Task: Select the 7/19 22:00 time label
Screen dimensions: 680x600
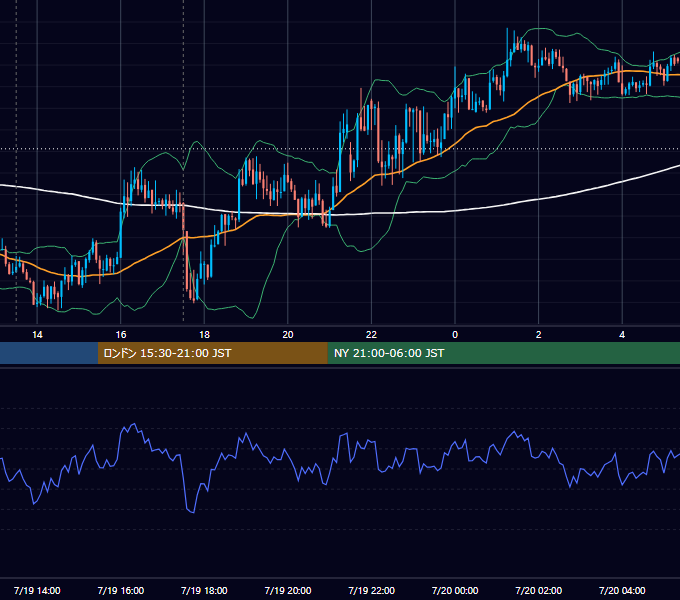Action: tap(371, 590)
